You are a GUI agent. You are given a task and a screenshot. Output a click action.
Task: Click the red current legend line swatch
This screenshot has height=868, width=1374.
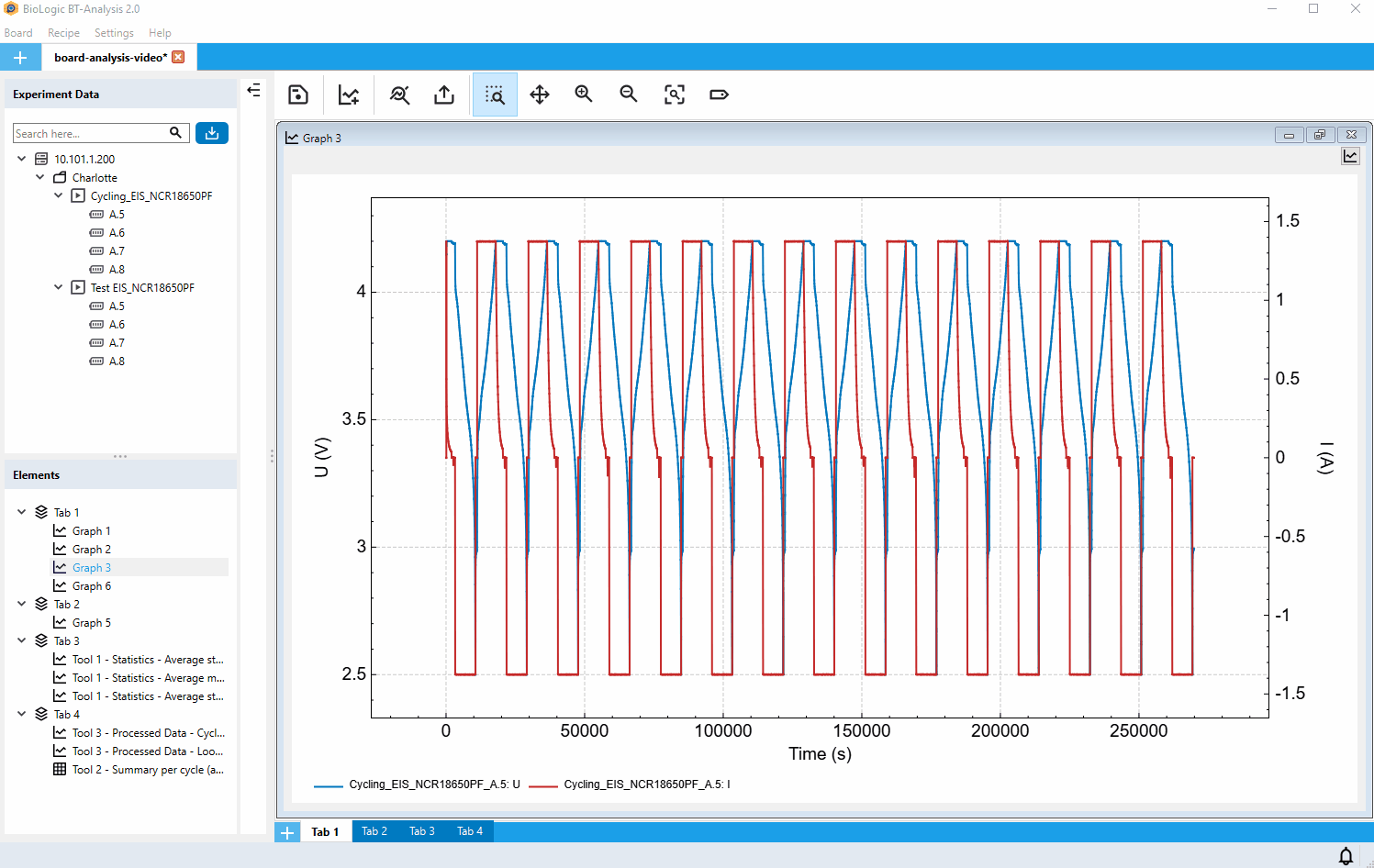pyautogui.click(x=543, y=785)
